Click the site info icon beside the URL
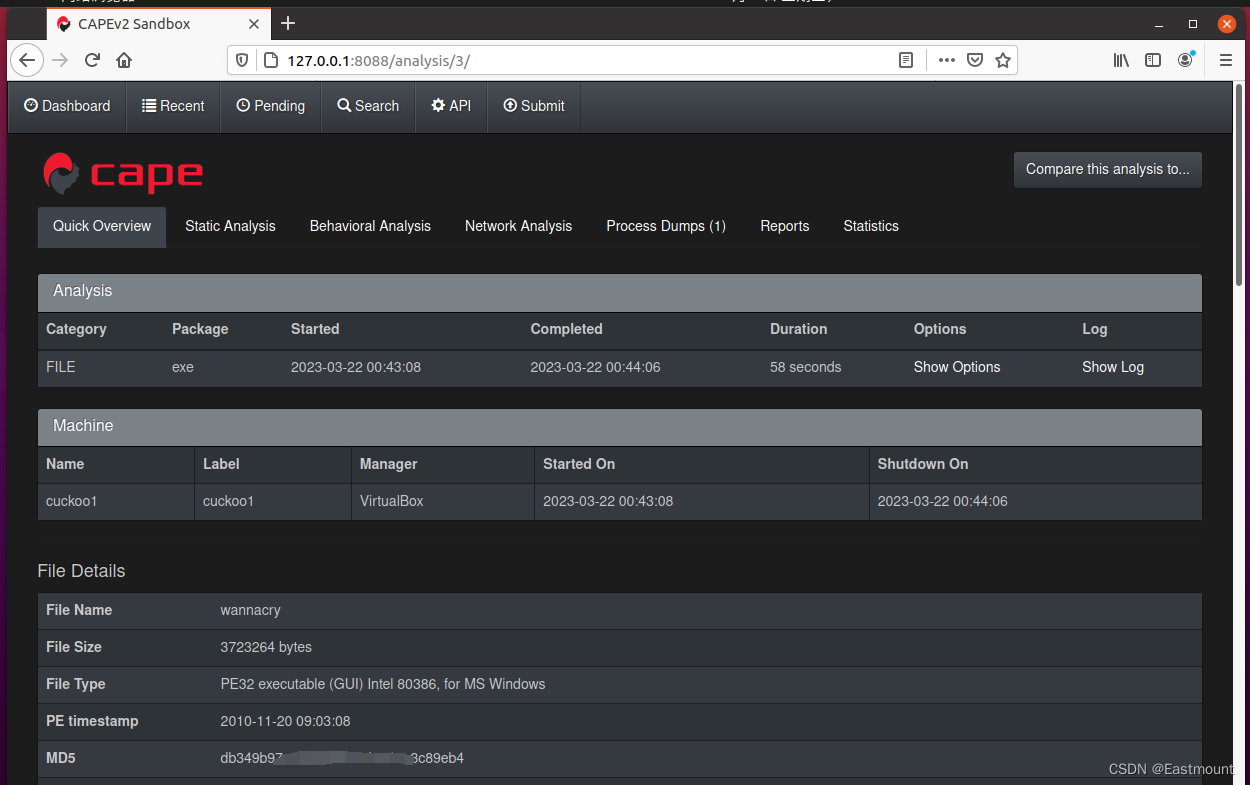The image size is (1250, 785). pyautogui.click(x=270, y=60)
